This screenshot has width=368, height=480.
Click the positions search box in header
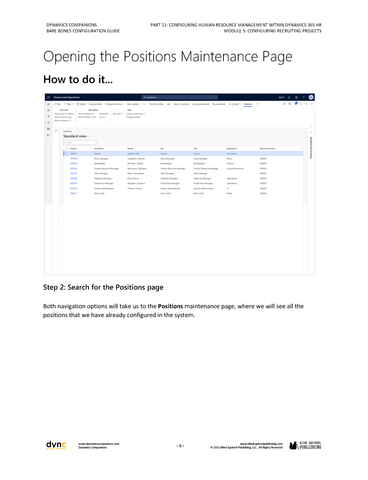coord(180,97)
